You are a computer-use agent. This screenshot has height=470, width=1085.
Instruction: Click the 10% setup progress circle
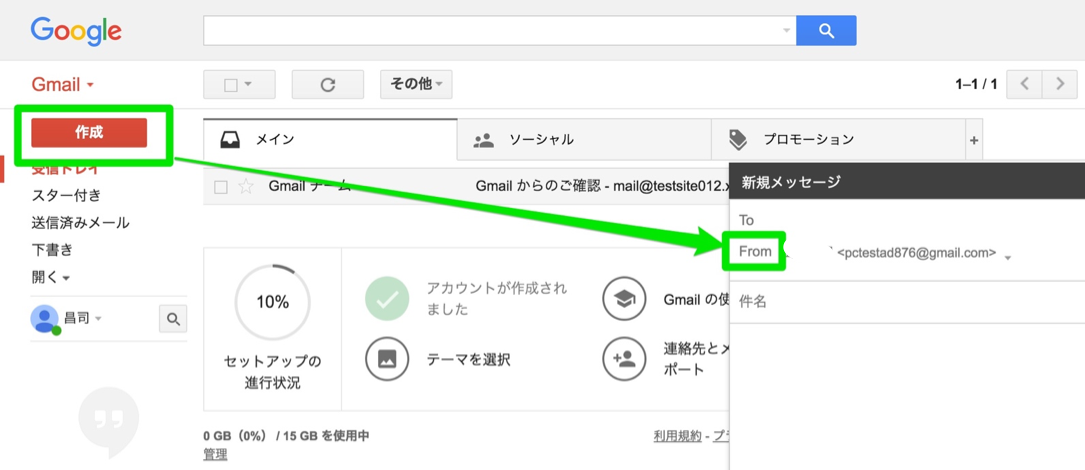[x=273, y=302]
